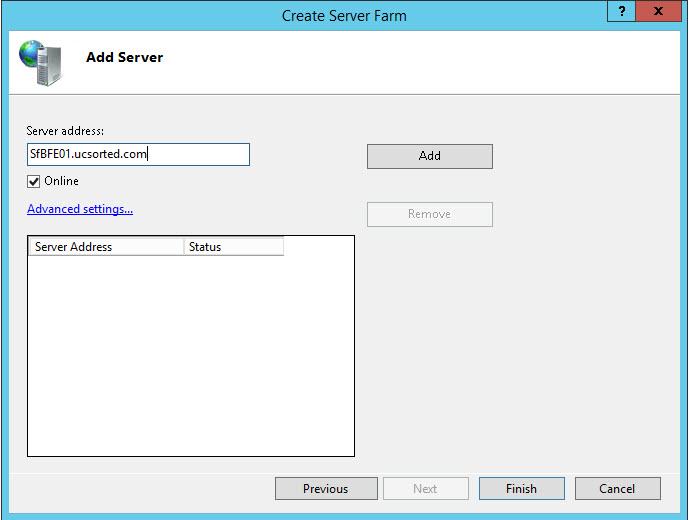Cancel the server farm wizard
The width and height of the screenshot is (692, 520).
(x=617, y=488)
